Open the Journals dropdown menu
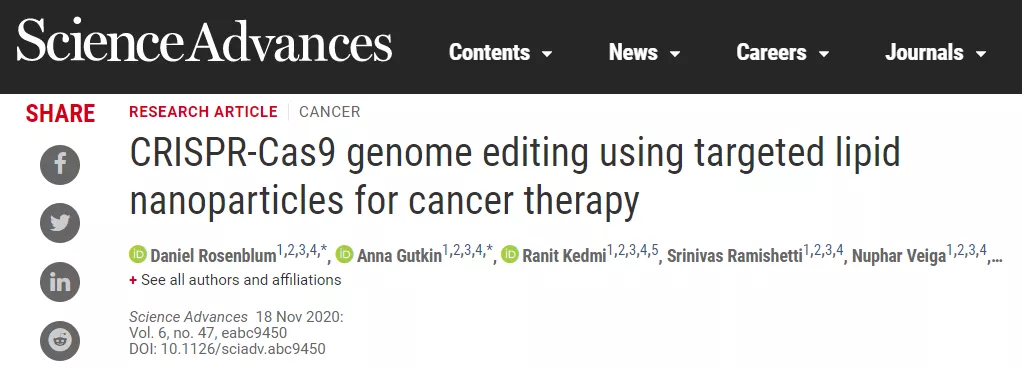Image resolution: width=1022 pixels, height=368 pixels. 936,53
